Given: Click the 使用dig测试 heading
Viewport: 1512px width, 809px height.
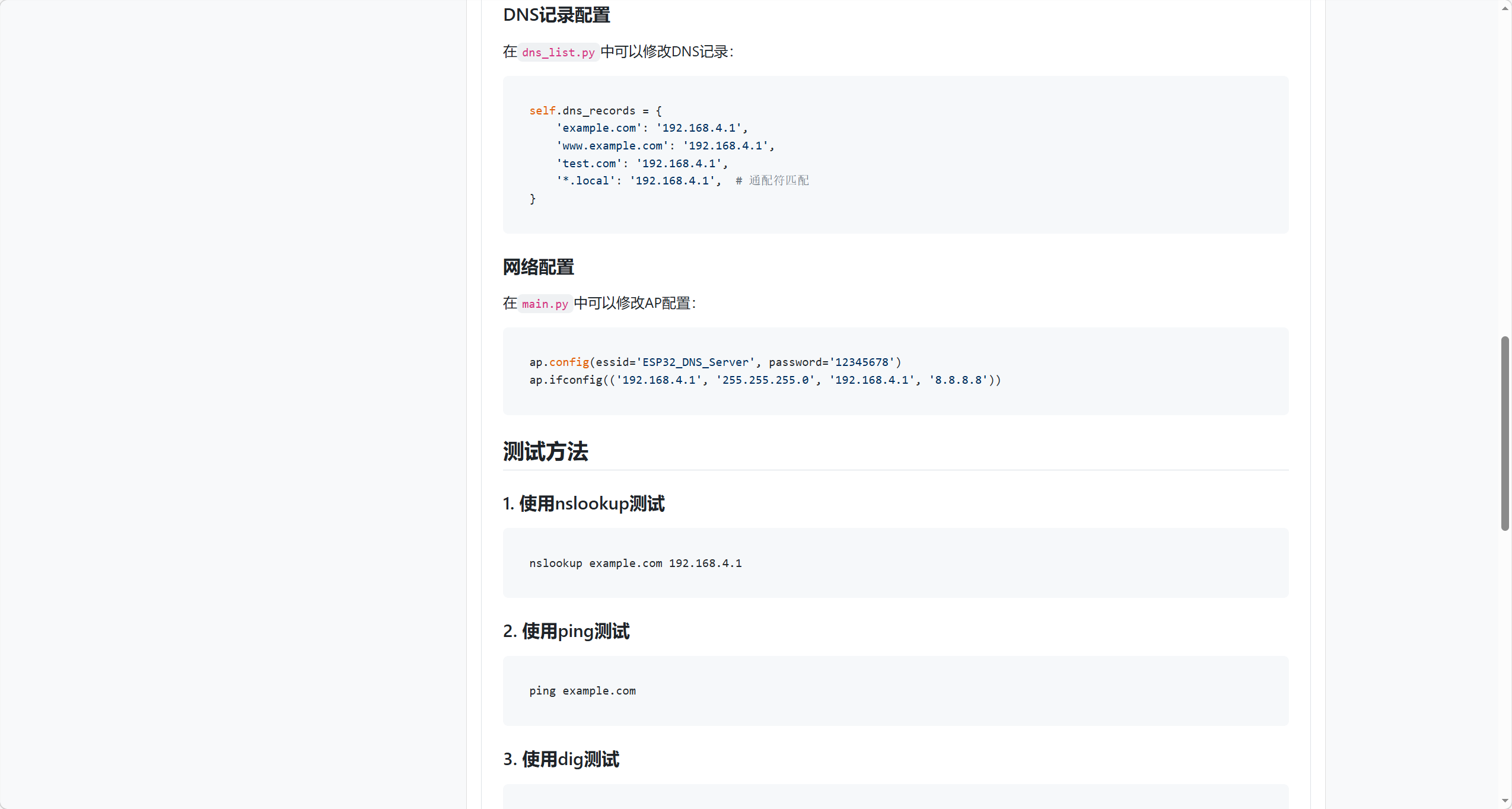Looking at the screenshot, I should click(x=561, y=759).
